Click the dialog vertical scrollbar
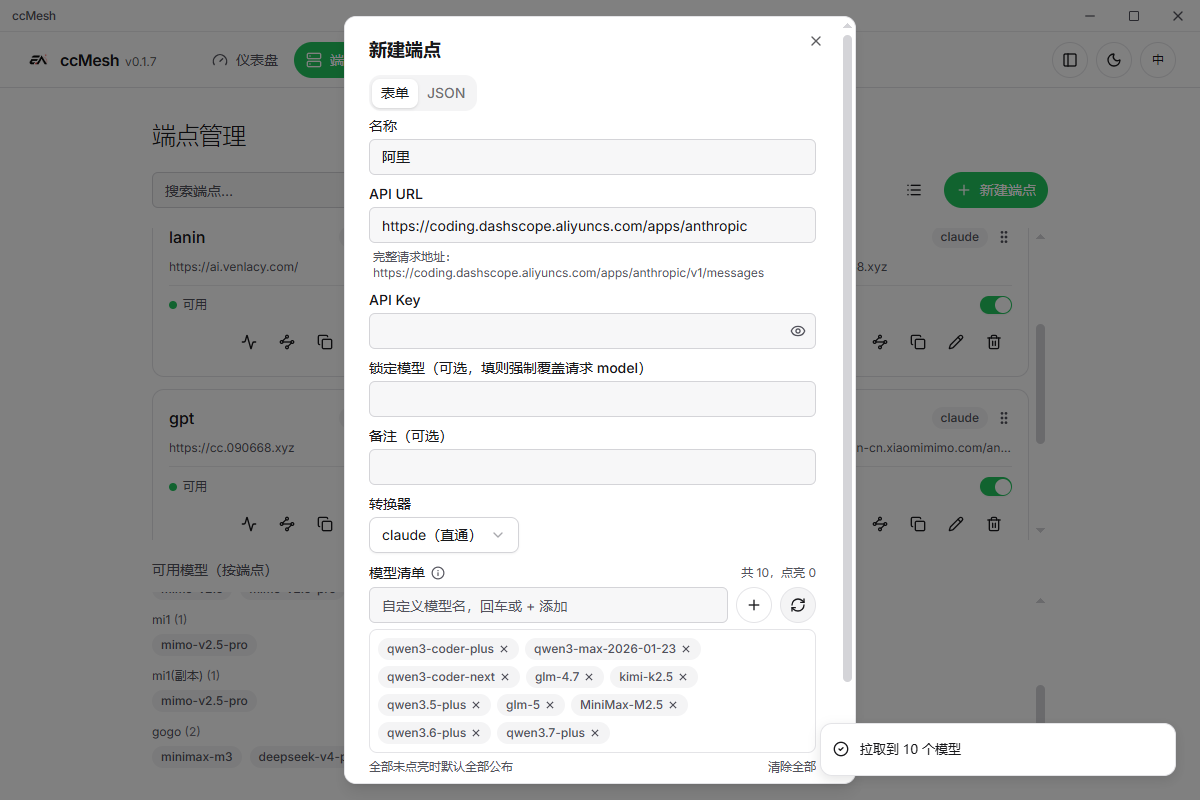This screenshot has width=1200, height=800. click(x=848, y=360)
